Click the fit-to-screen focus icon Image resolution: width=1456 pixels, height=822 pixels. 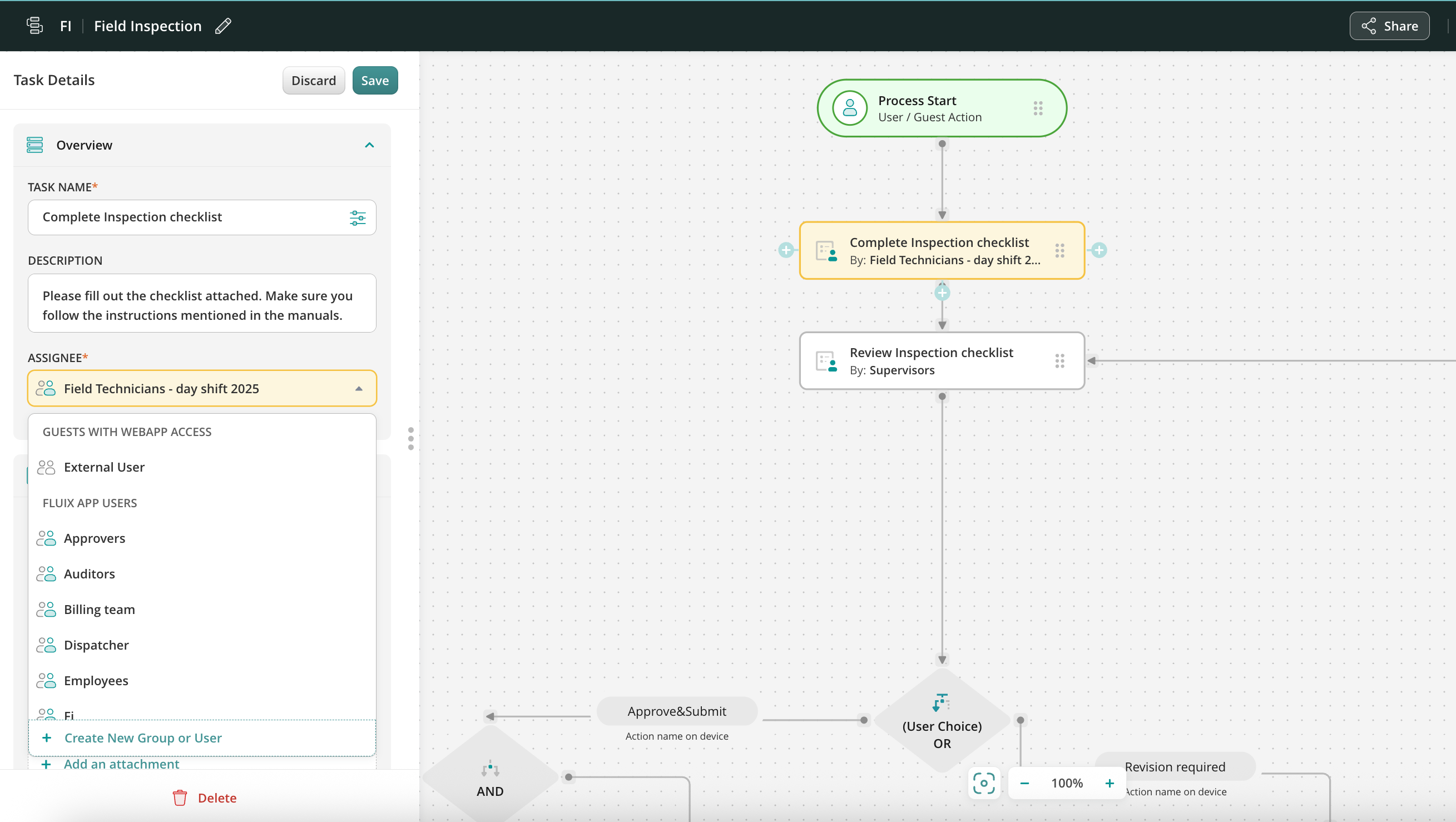pos(983,783)
